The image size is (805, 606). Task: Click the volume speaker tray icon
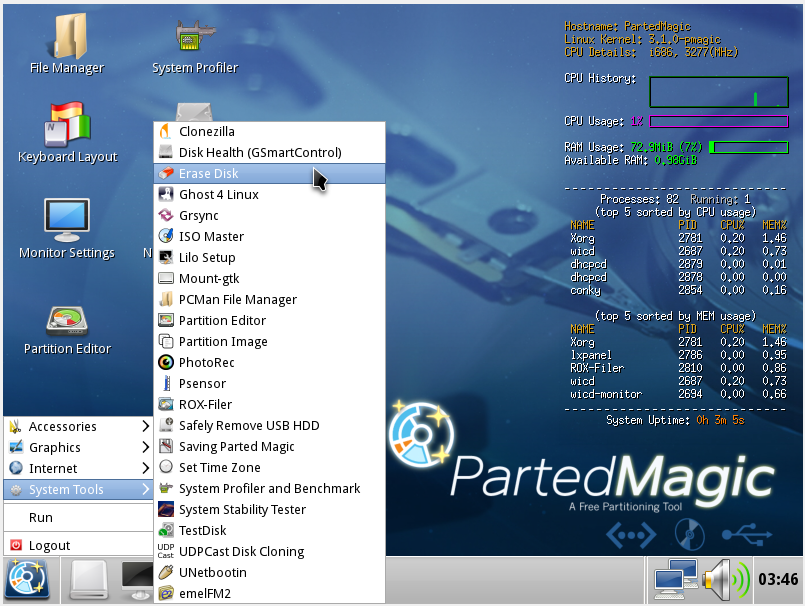pos(726,580)
